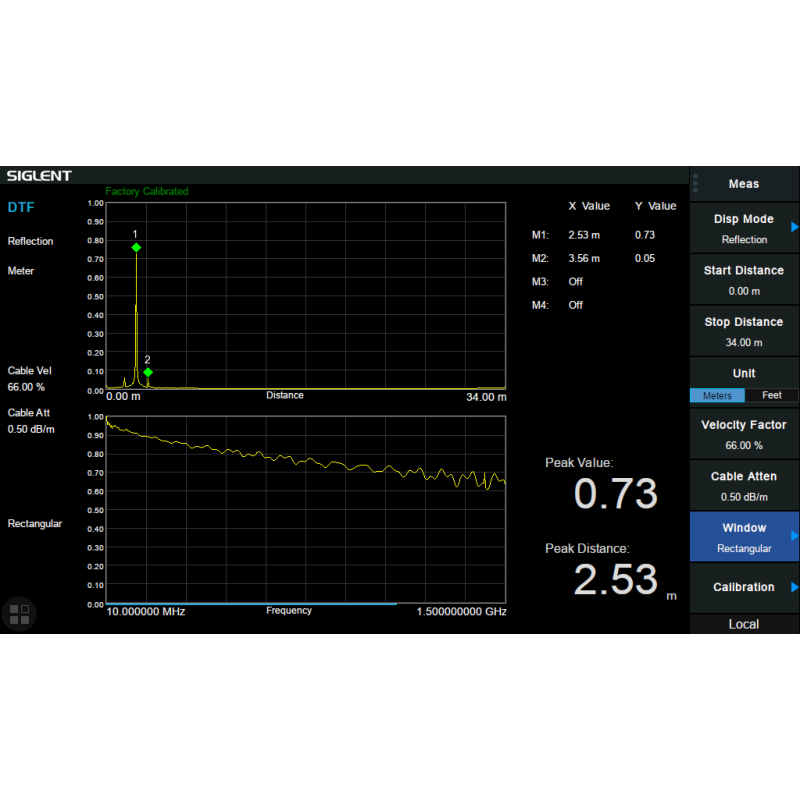This screenshot has height=800, width=800.
Task: Expand the Calibration submenu arrow
Action: [794, 587]
